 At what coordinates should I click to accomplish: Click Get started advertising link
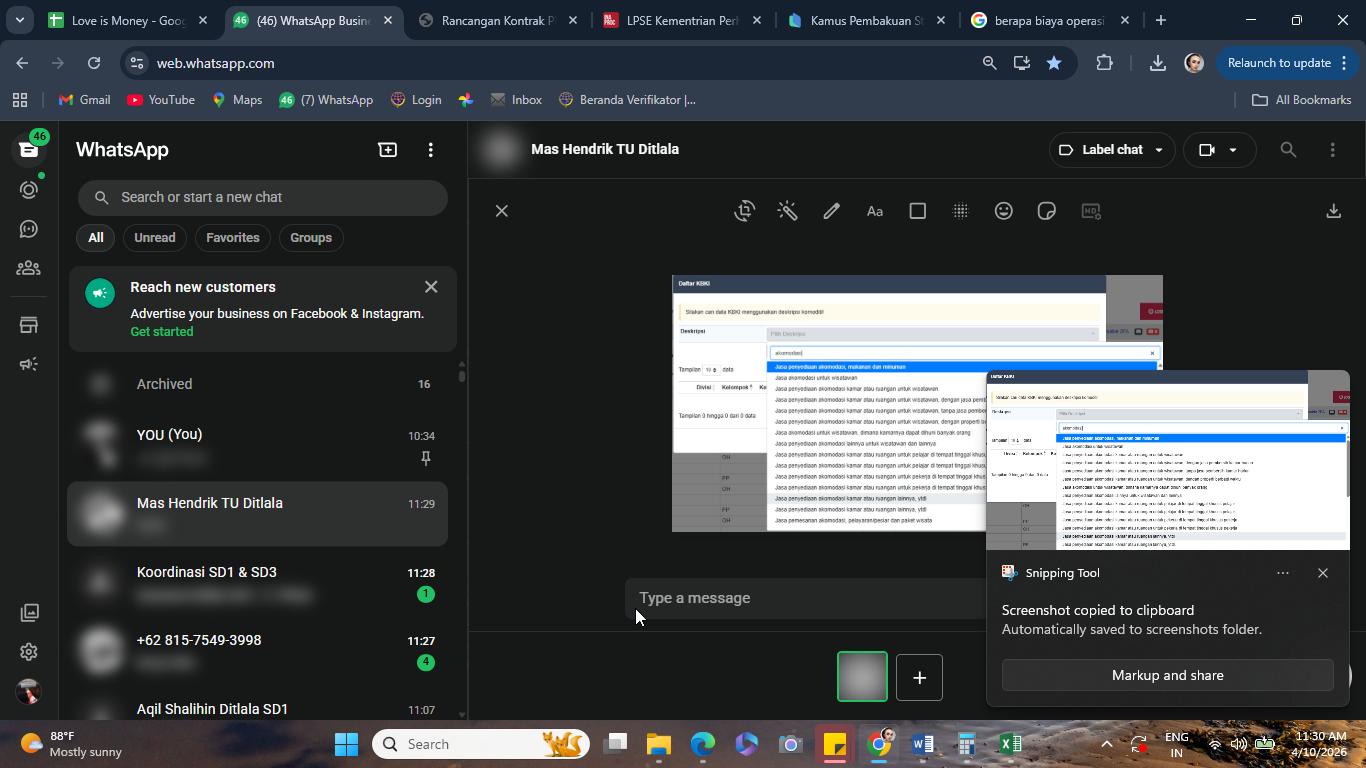162,332
